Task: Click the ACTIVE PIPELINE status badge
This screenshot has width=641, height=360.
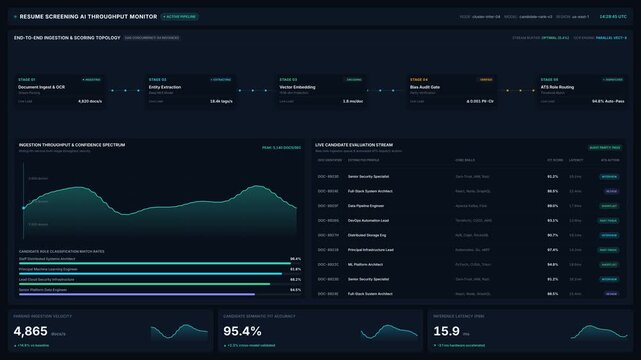Action: click(x=179, y=17)
